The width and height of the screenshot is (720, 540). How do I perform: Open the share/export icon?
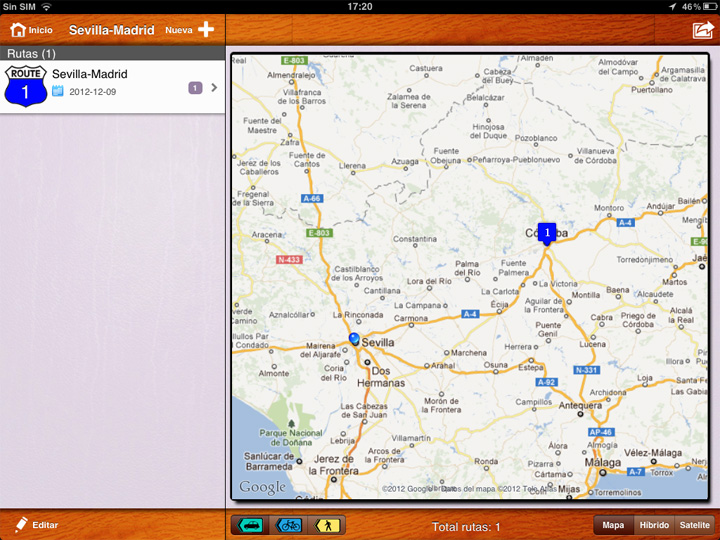[x=702, y=30]
